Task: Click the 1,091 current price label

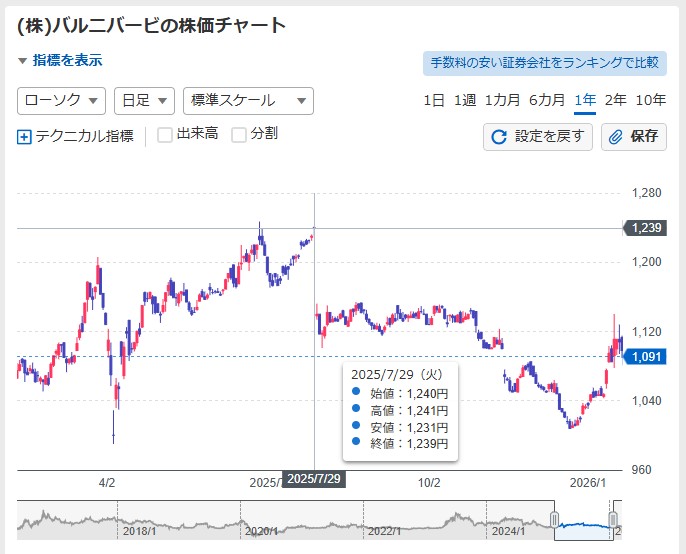Action: pyautogui.click(x=647, y=356)
